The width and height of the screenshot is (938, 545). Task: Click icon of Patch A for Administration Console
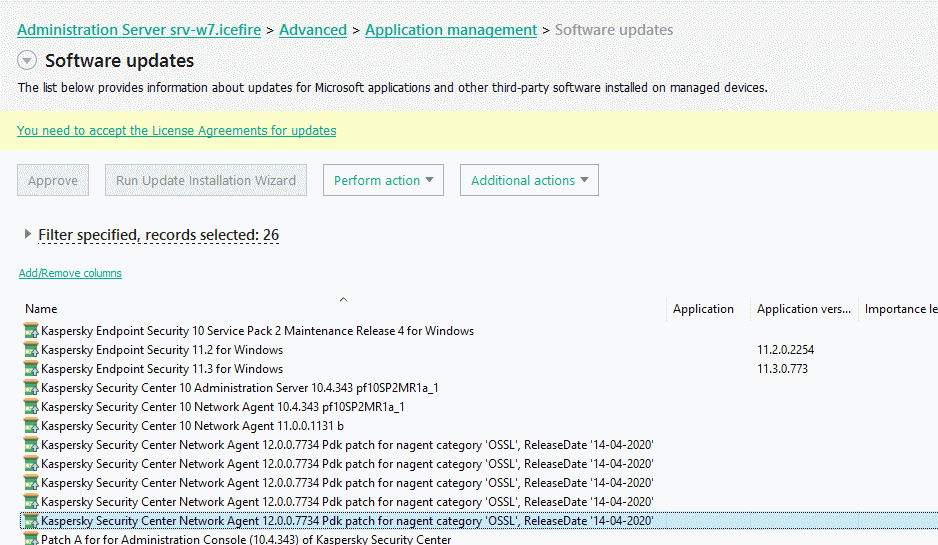pos(31,540)
